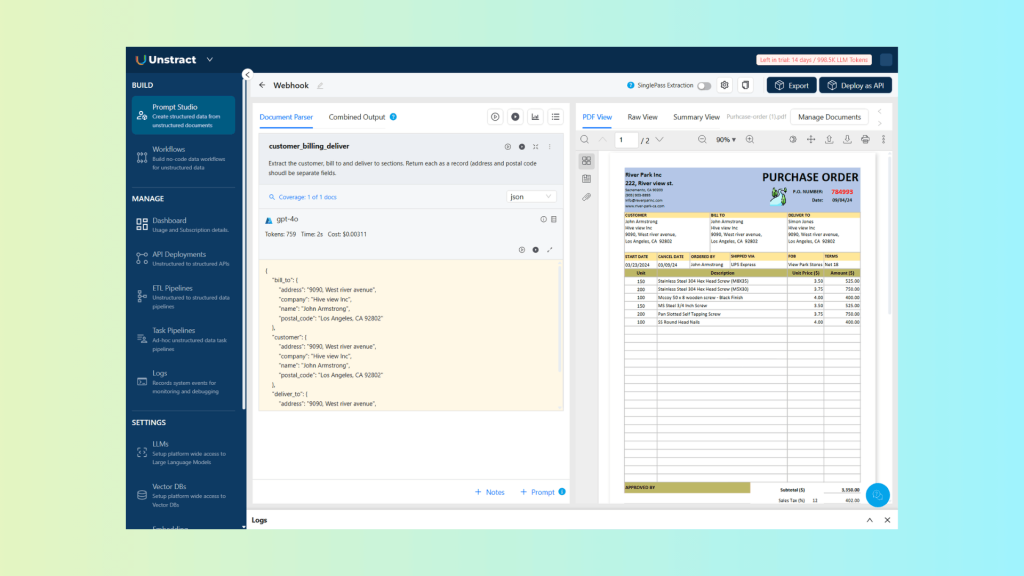This screenshot has width=1024, height=576.
Task: Open the settings gear near SinglePass Extraction
Action: [724, 85]
